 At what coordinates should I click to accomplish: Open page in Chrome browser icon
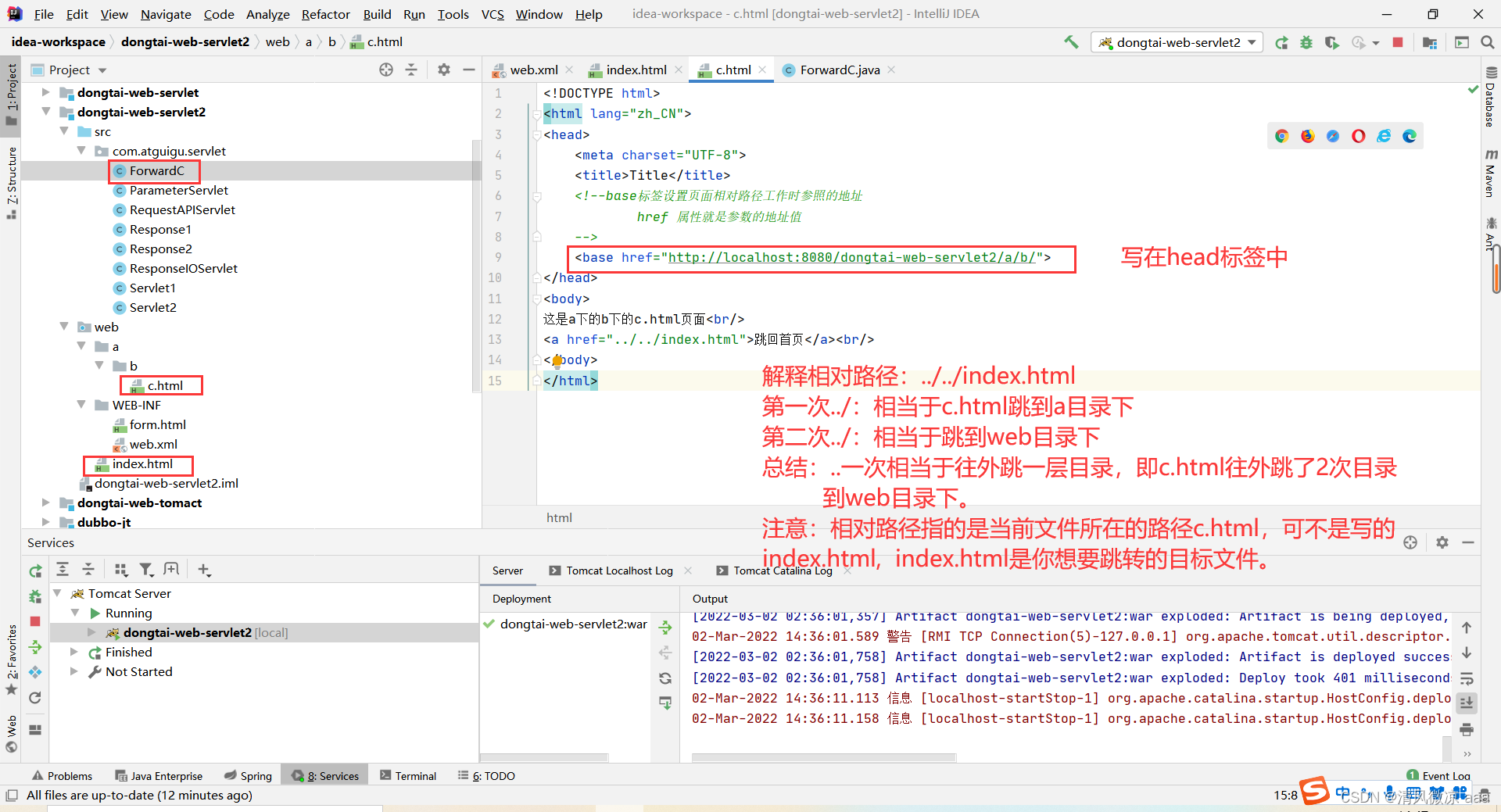click(x=1281, y=136)
